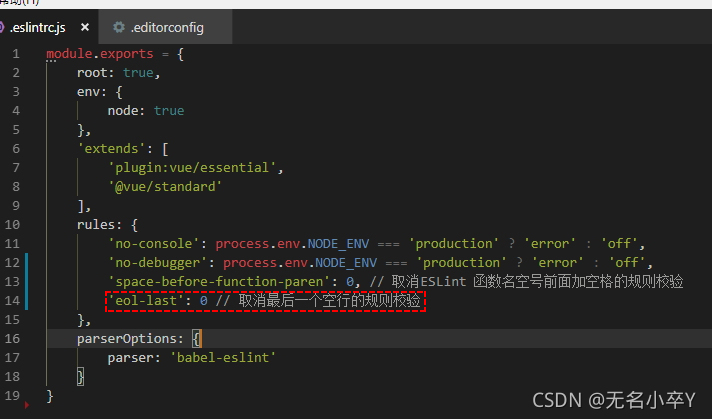Image resolution: width=712 pixels, height=419 pixels.
Task: Place cursor on 'plugin:vue/essential' string
Action: (195, 167)
